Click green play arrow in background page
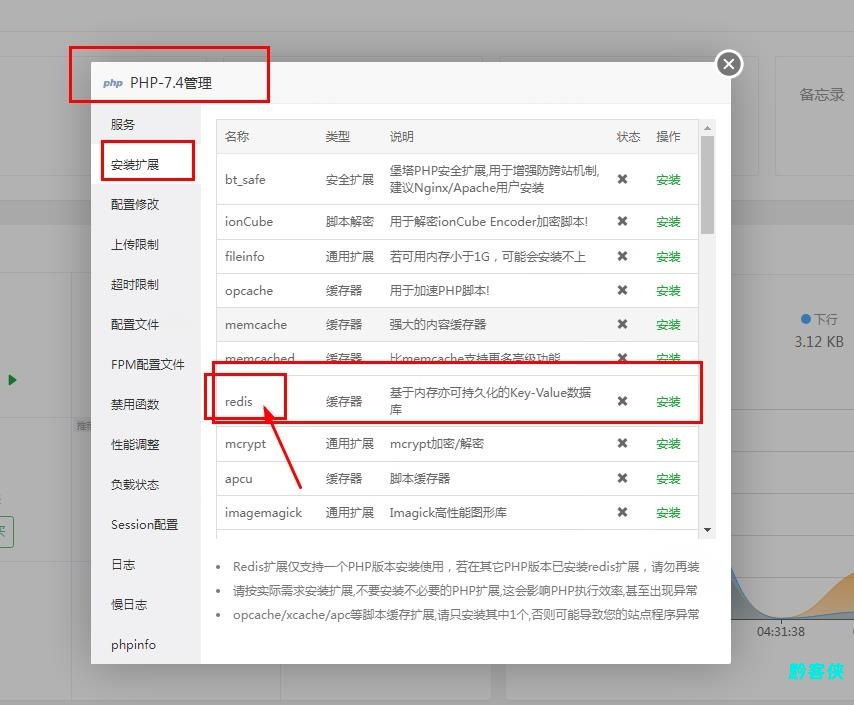This screenshot has width=854, height=705. 12,380
